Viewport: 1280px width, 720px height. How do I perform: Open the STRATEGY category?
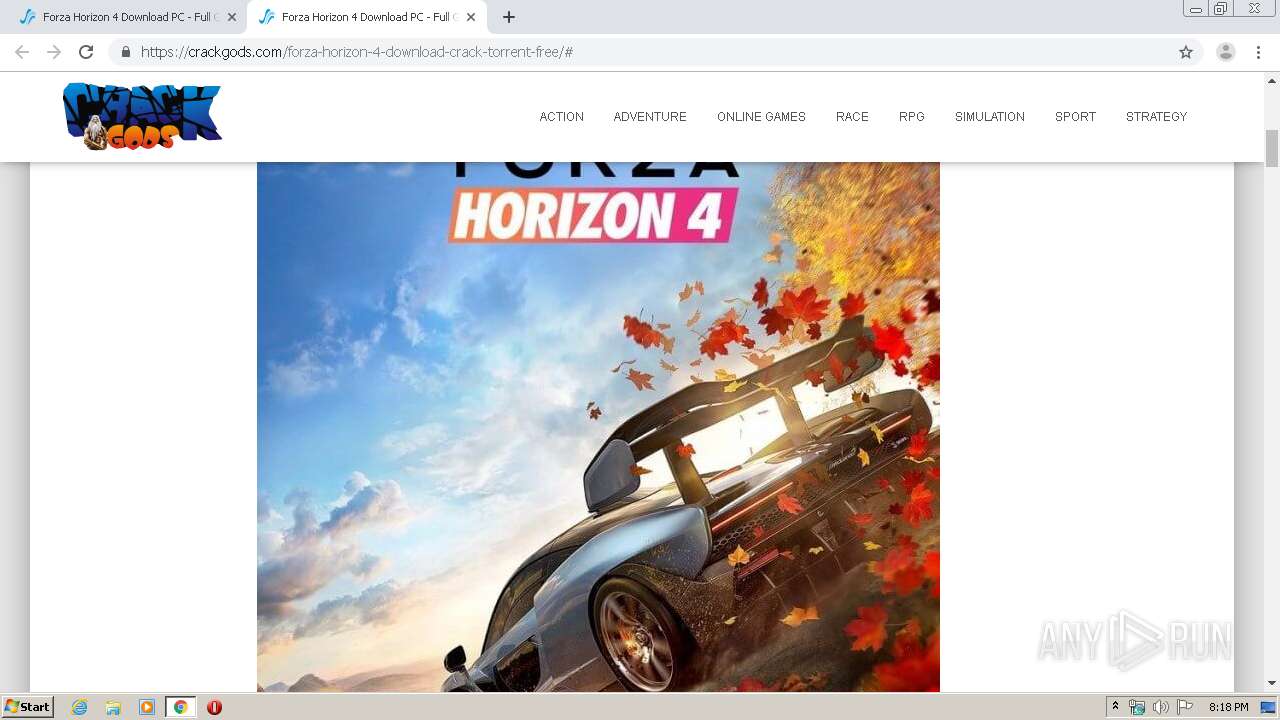point(1157,117)
